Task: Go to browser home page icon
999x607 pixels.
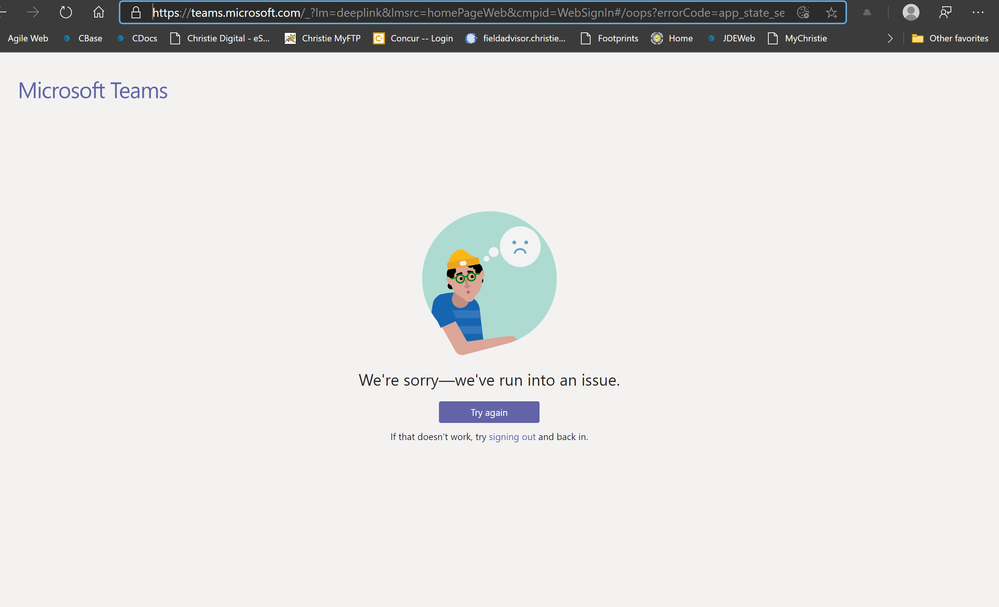Action: 98,12
